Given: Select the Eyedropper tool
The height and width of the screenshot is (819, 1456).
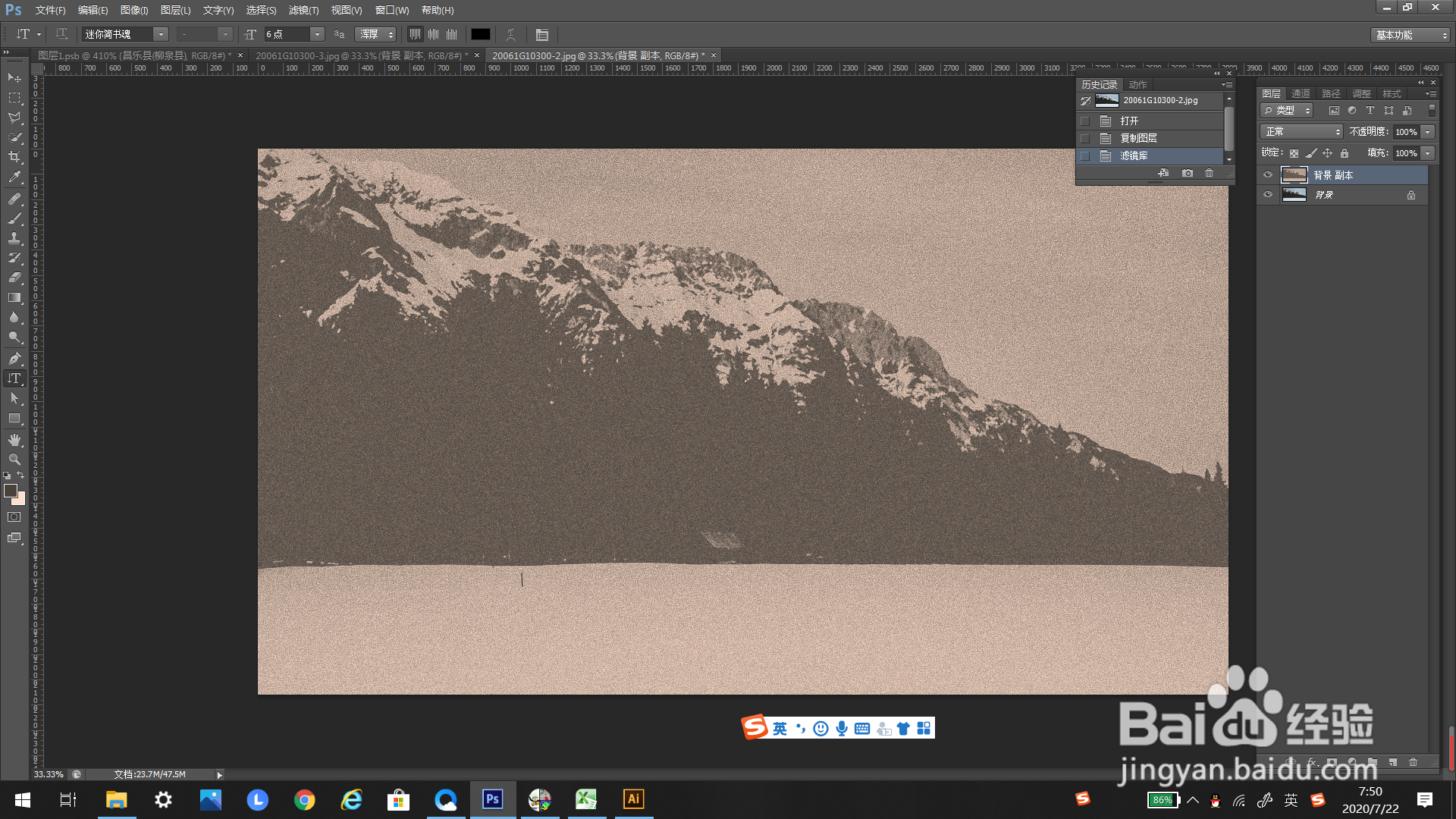Looking at the screenshot, I should coord(14,177).
